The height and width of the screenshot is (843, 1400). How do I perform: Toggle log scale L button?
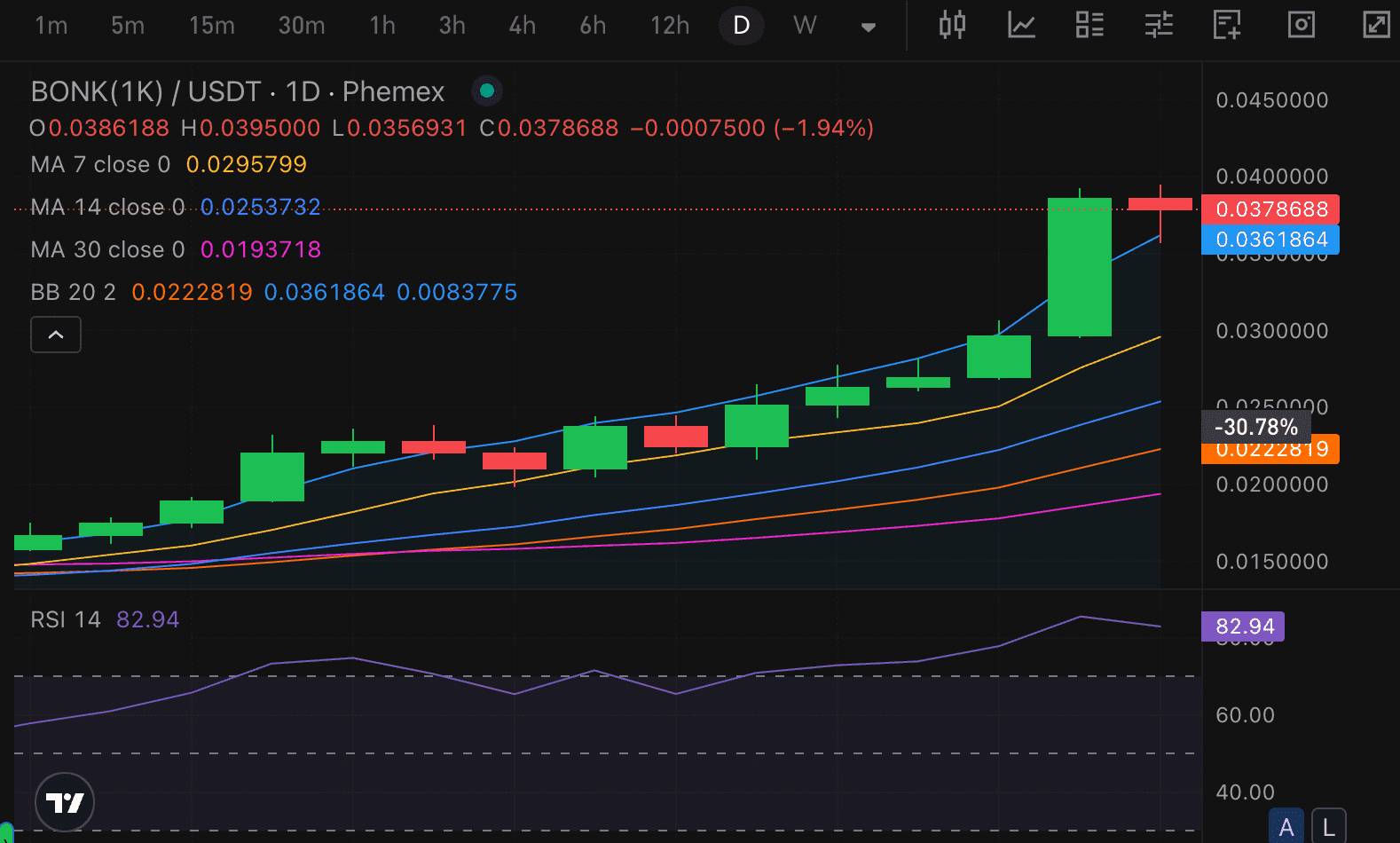pyautogui.click(x=1328, y=827)
